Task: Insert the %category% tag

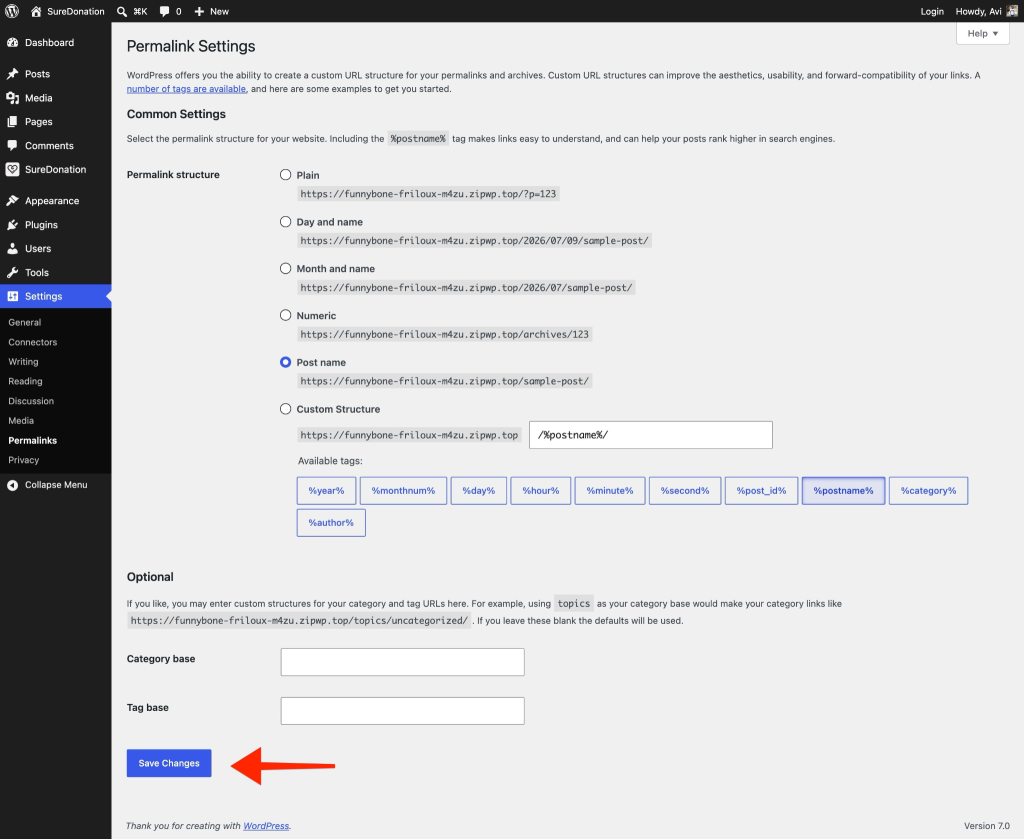Action: (x=929, y=490)
